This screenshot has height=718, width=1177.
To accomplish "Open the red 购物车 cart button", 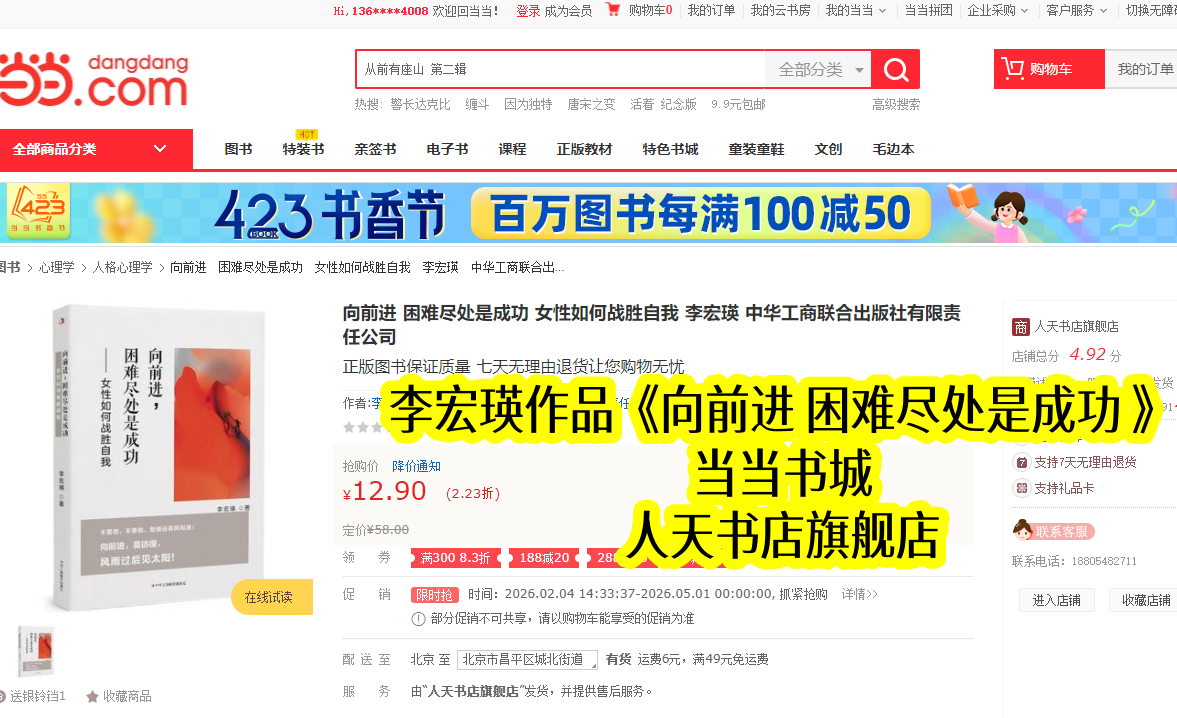I will pos(1049,69).
